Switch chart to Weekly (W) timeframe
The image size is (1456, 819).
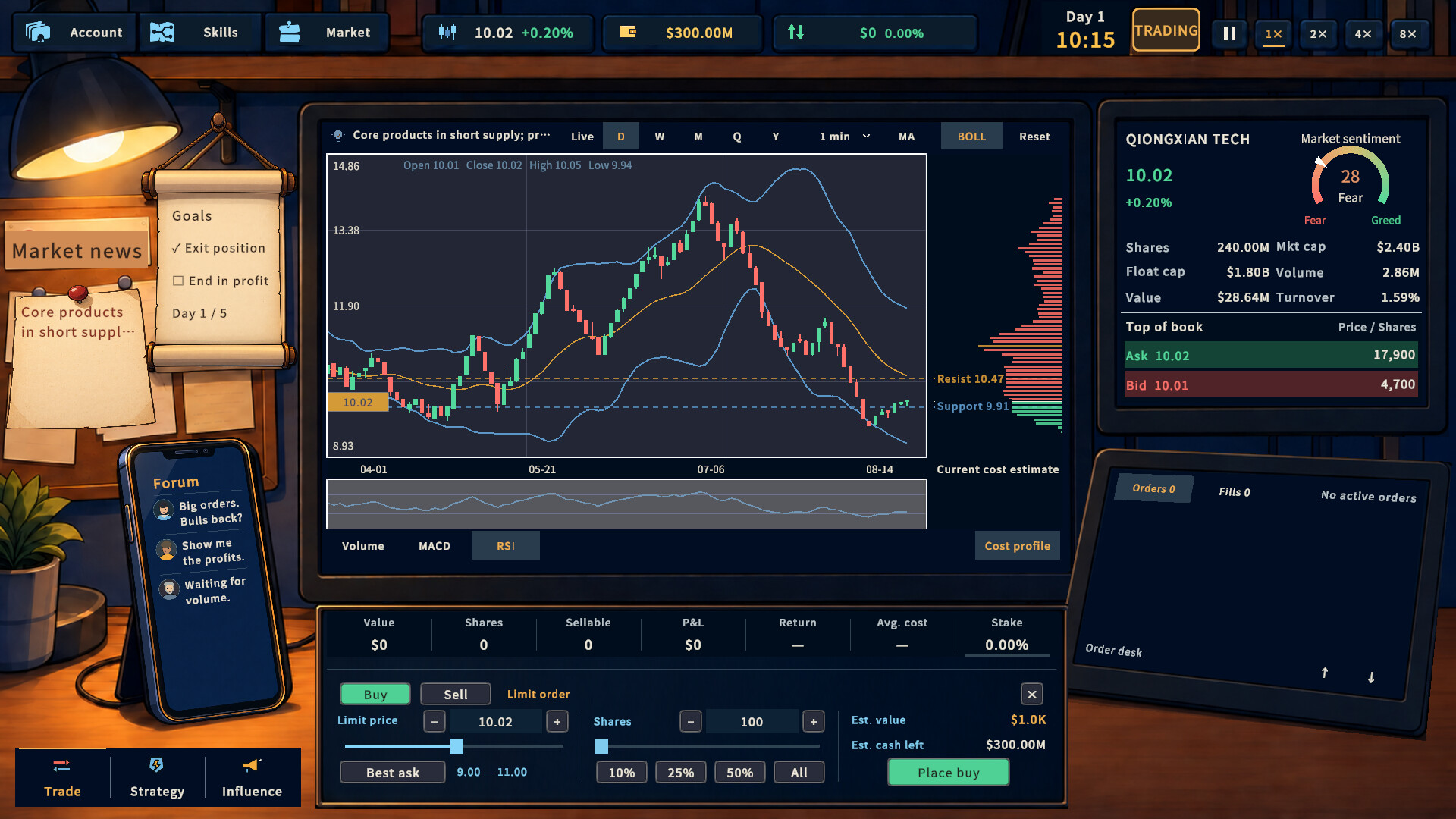(660, 136)
